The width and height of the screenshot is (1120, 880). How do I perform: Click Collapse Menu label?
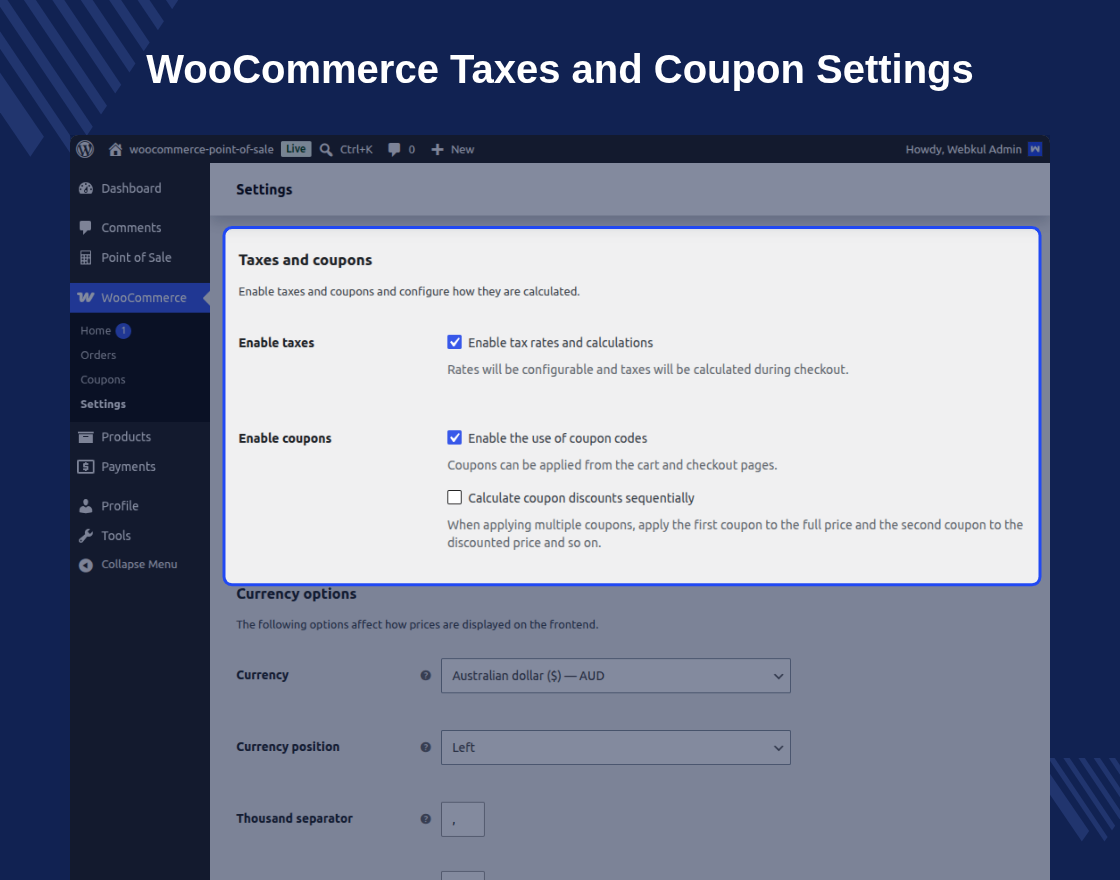click(139, 564)
